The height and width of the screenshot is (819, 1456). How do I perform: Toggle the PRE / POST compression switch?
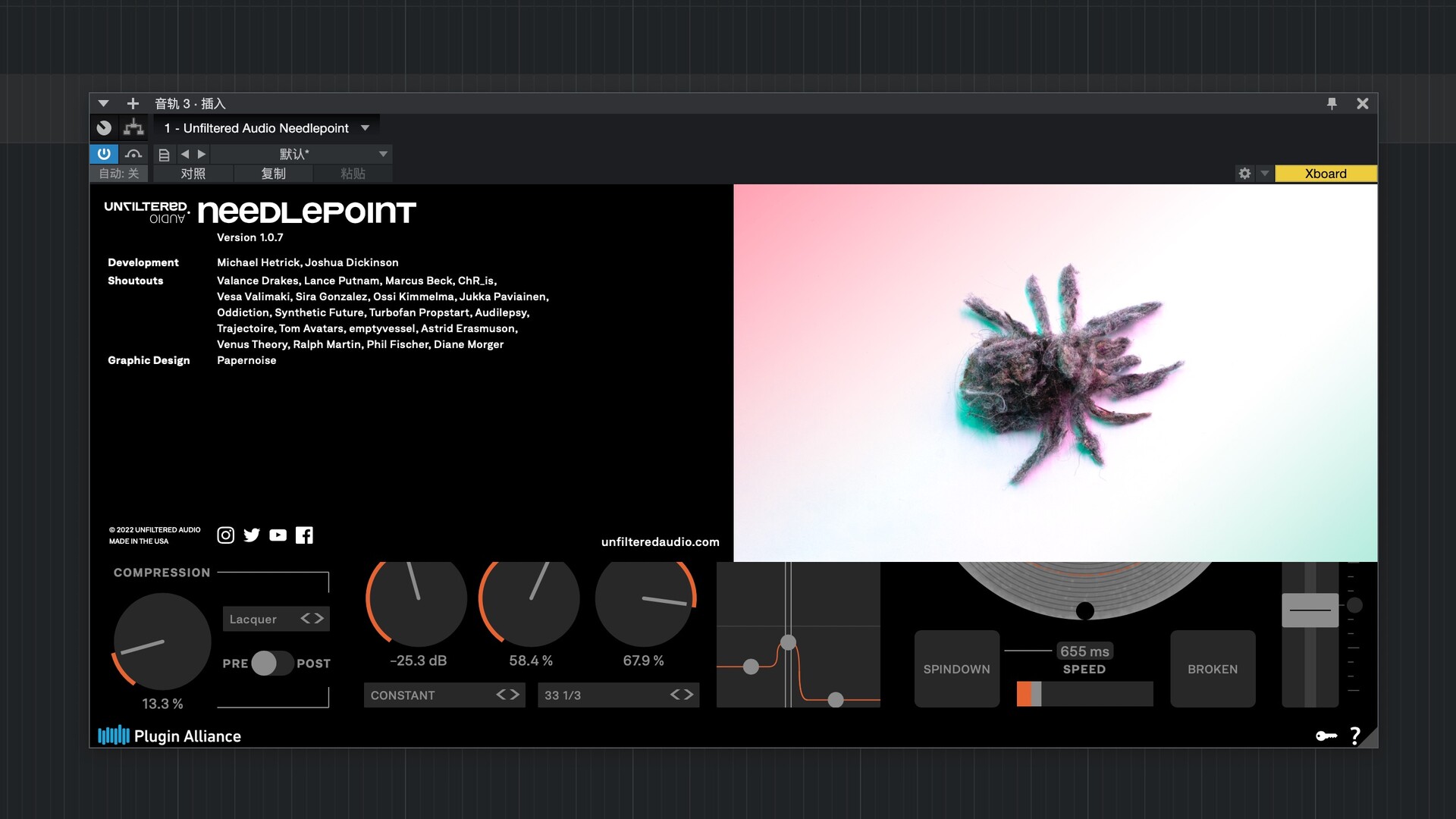(x=271, y=664)
